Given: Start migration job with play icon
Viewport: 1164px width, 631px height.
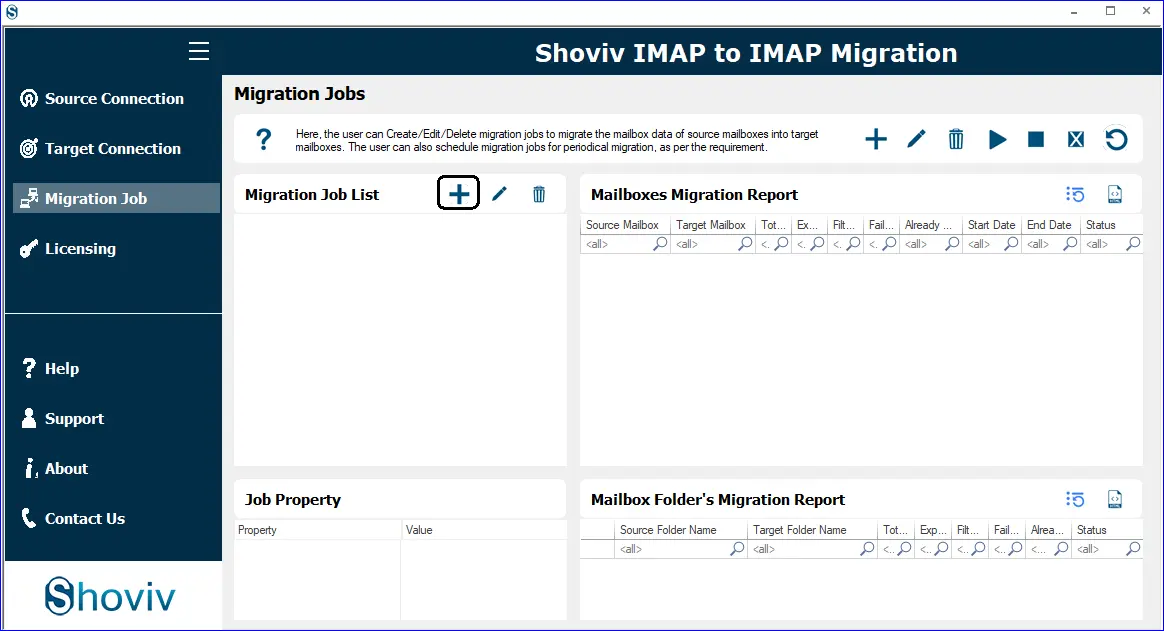Looking at the screenshot, I should click(997, 139).
